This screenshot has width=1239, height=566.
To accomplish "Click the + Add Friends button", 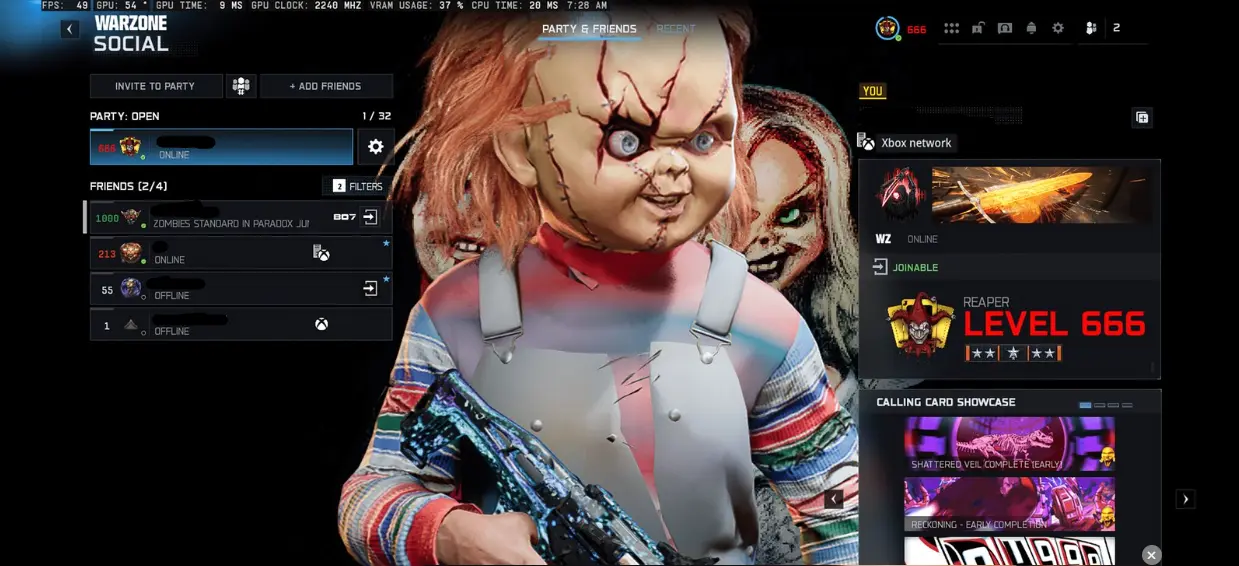I will pyautogui.click(x=326, y=86).
